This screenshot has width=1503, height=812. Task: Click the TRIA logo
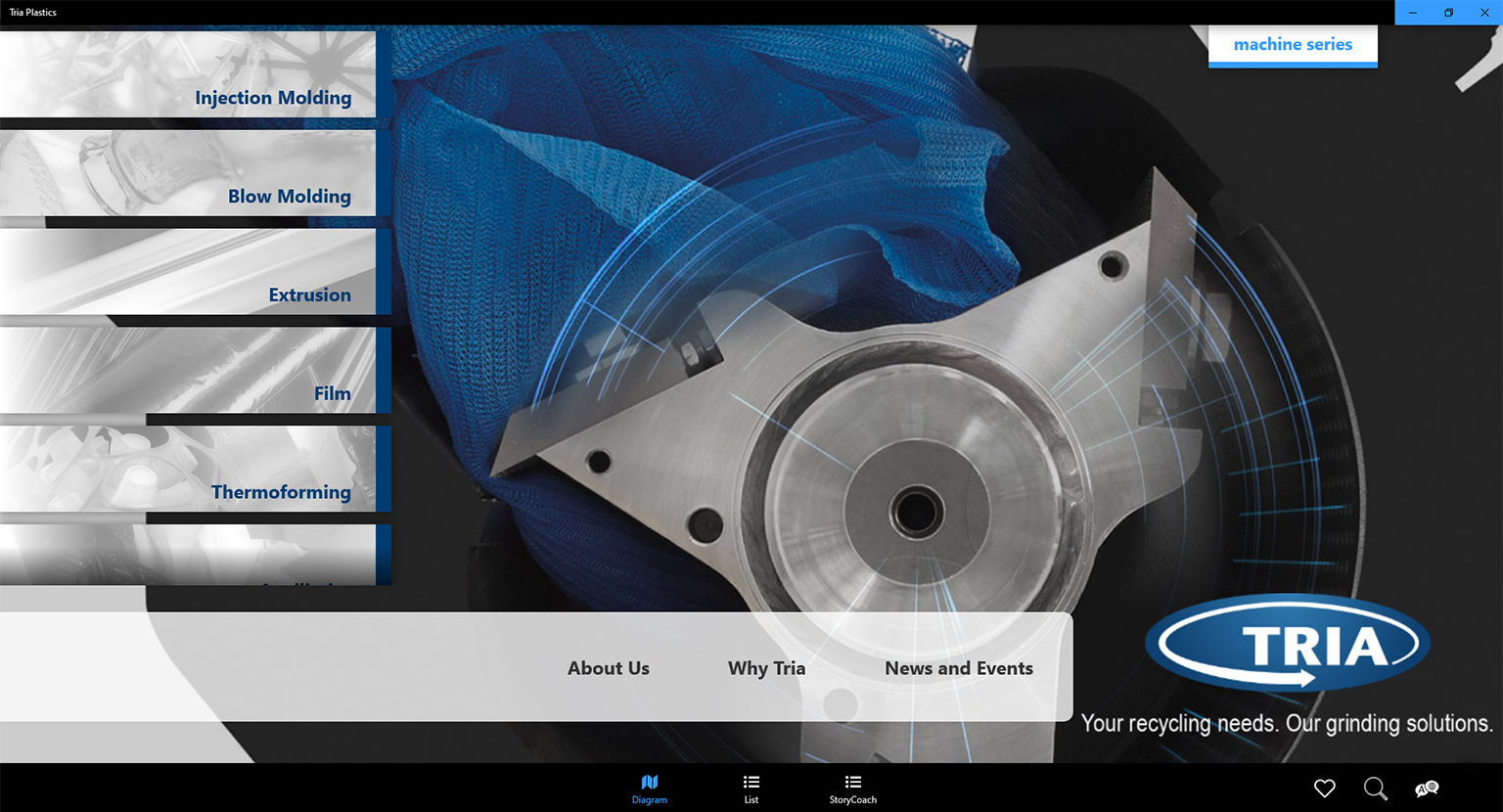(1288, 643)
